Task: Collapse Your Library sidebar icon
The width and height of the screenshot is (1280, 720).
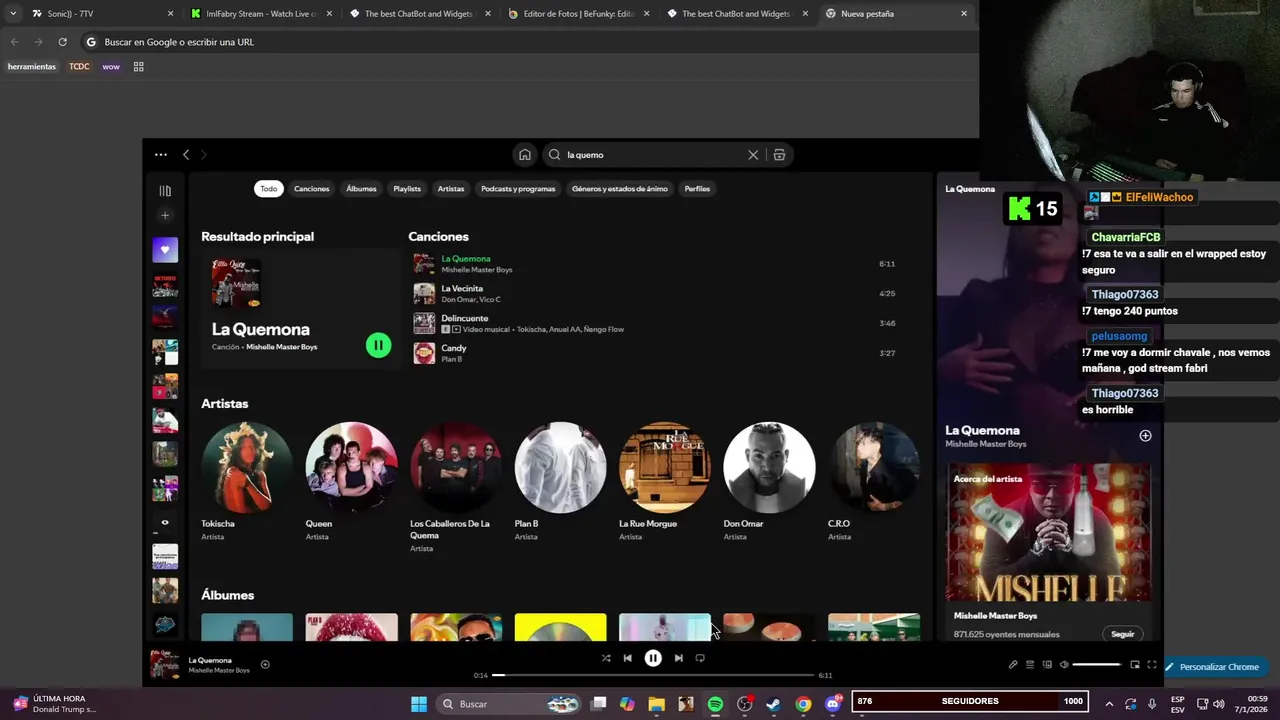Action: click(x=165, y=191)
